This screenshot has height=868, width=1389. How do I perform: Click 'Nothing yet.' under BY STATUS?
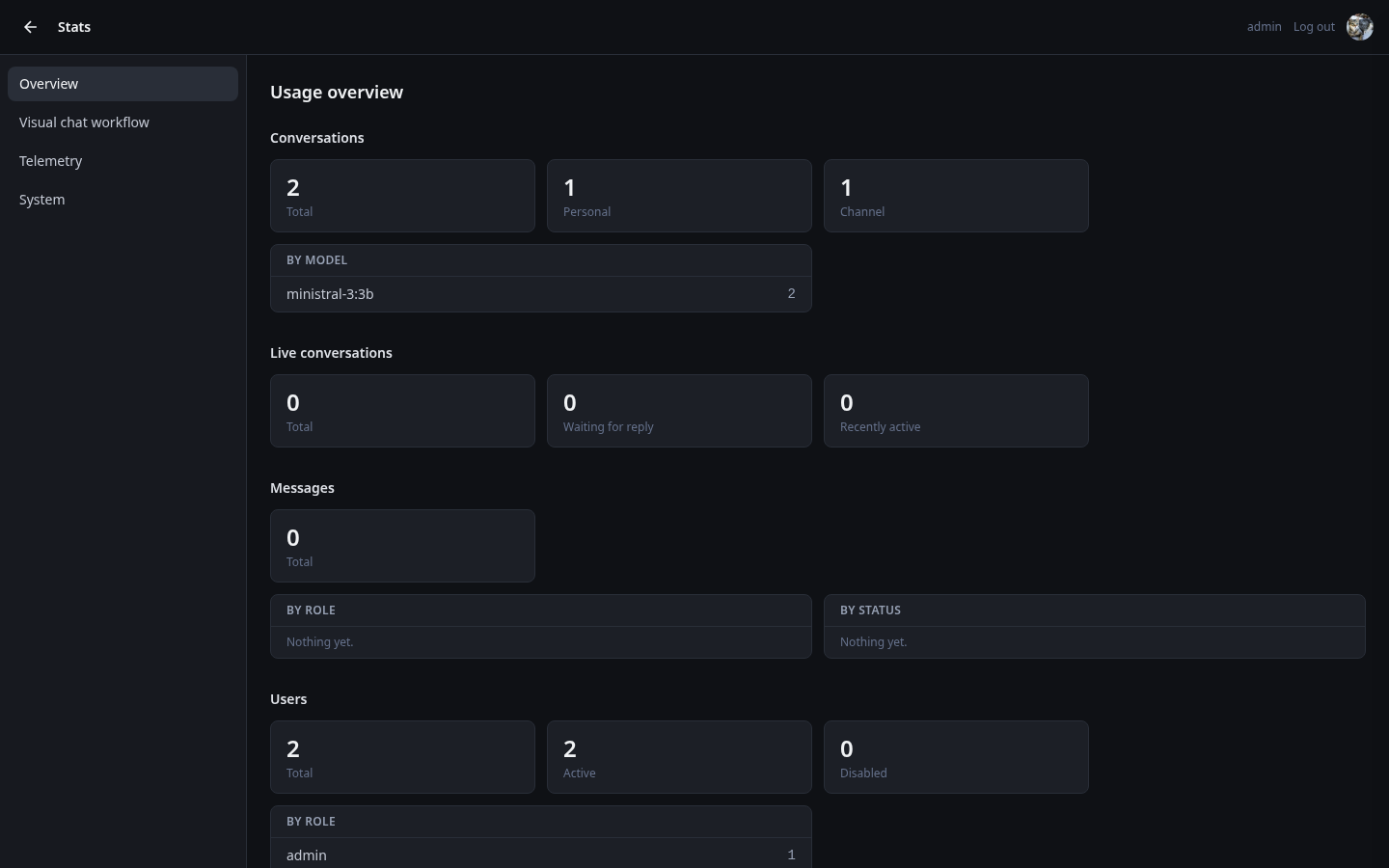click(x=873, y=642)
